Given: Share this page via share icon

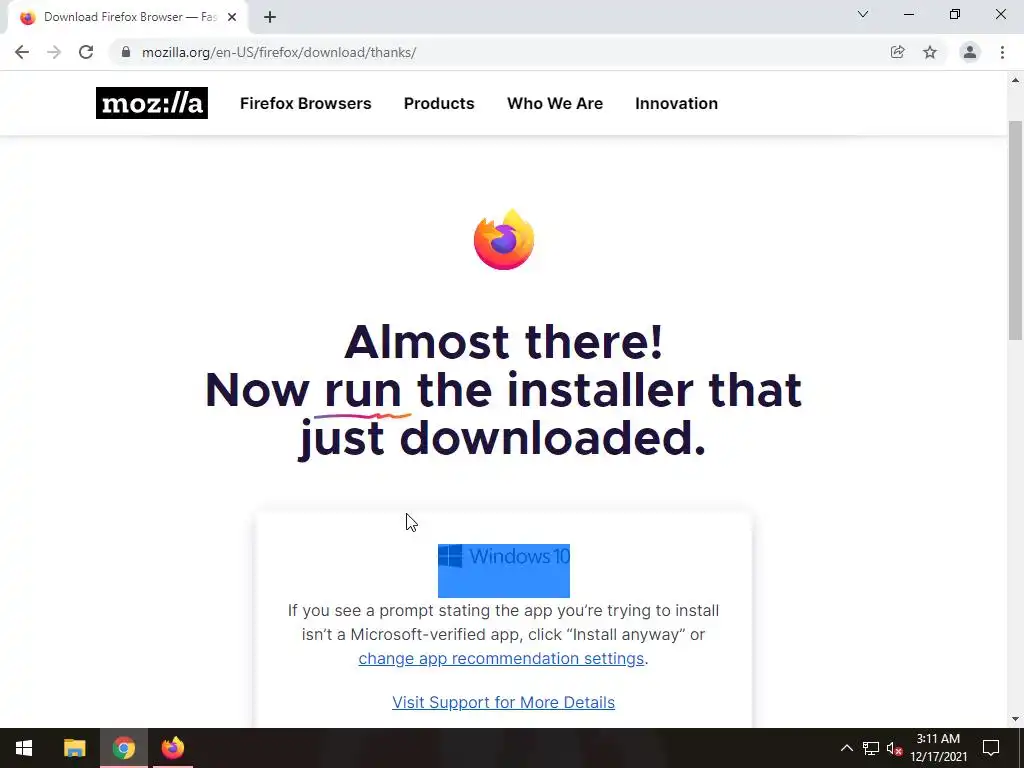Looking at the screenshot, I should tap(897, 52).
